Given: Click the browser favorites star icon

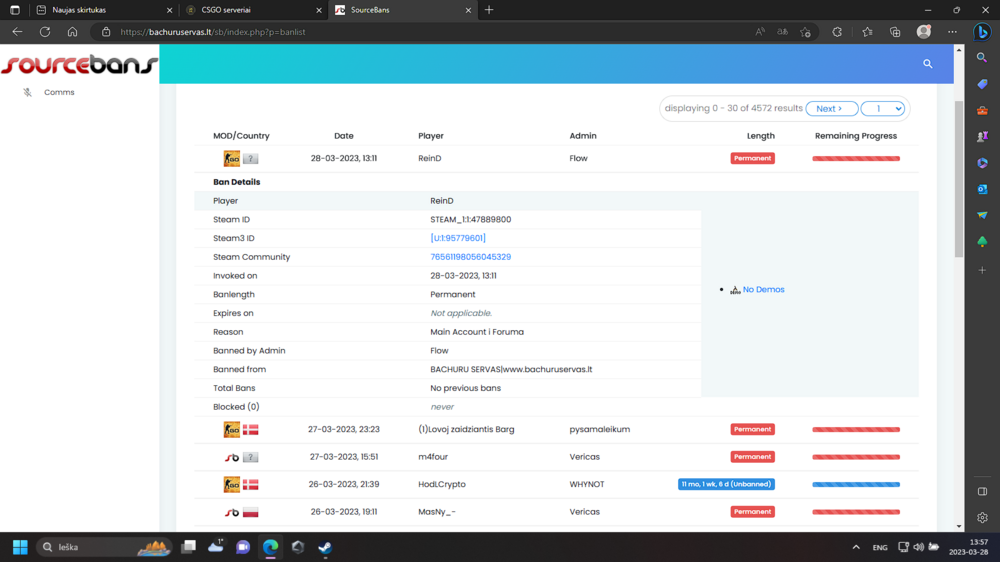Looking at the screenshot, I should pos(867,32).
